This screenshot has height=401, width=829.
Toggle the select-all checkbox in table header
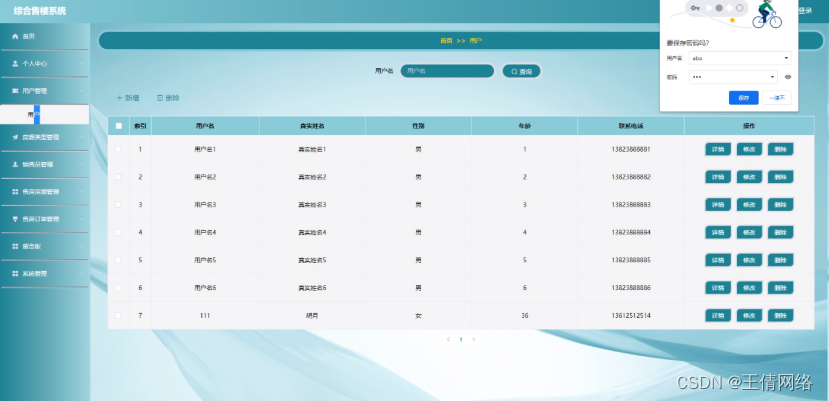click(x=118, y=126)
